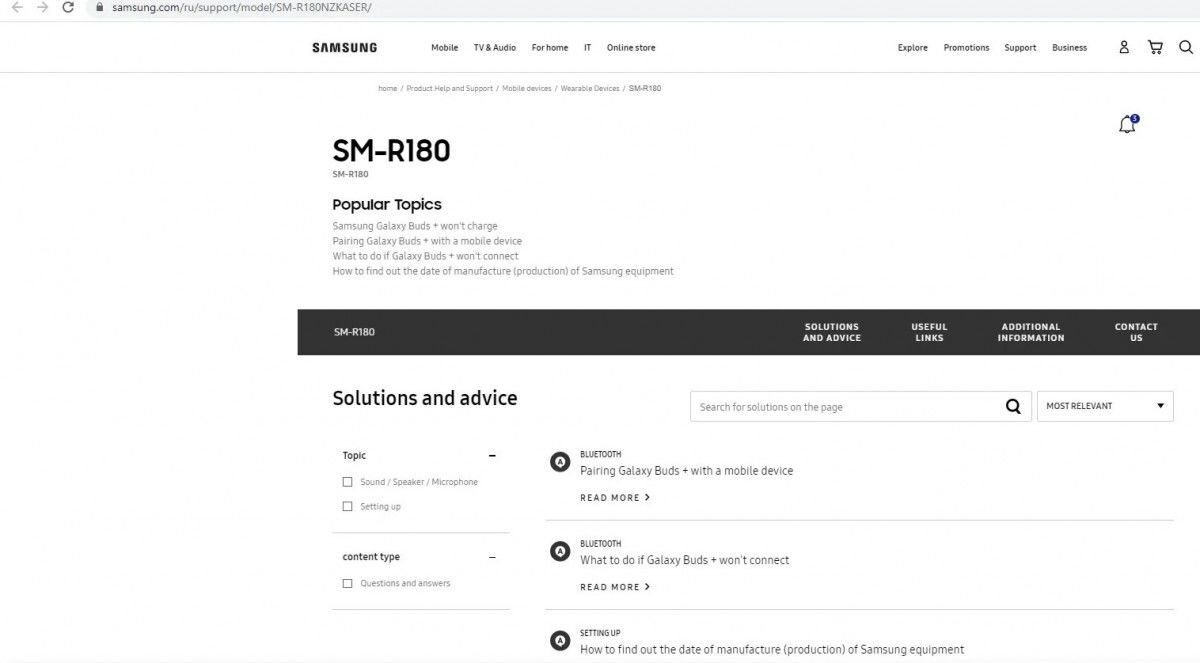
Task: Check the Sound / Speaker / Microphone filter
Action: coord(348,482)
